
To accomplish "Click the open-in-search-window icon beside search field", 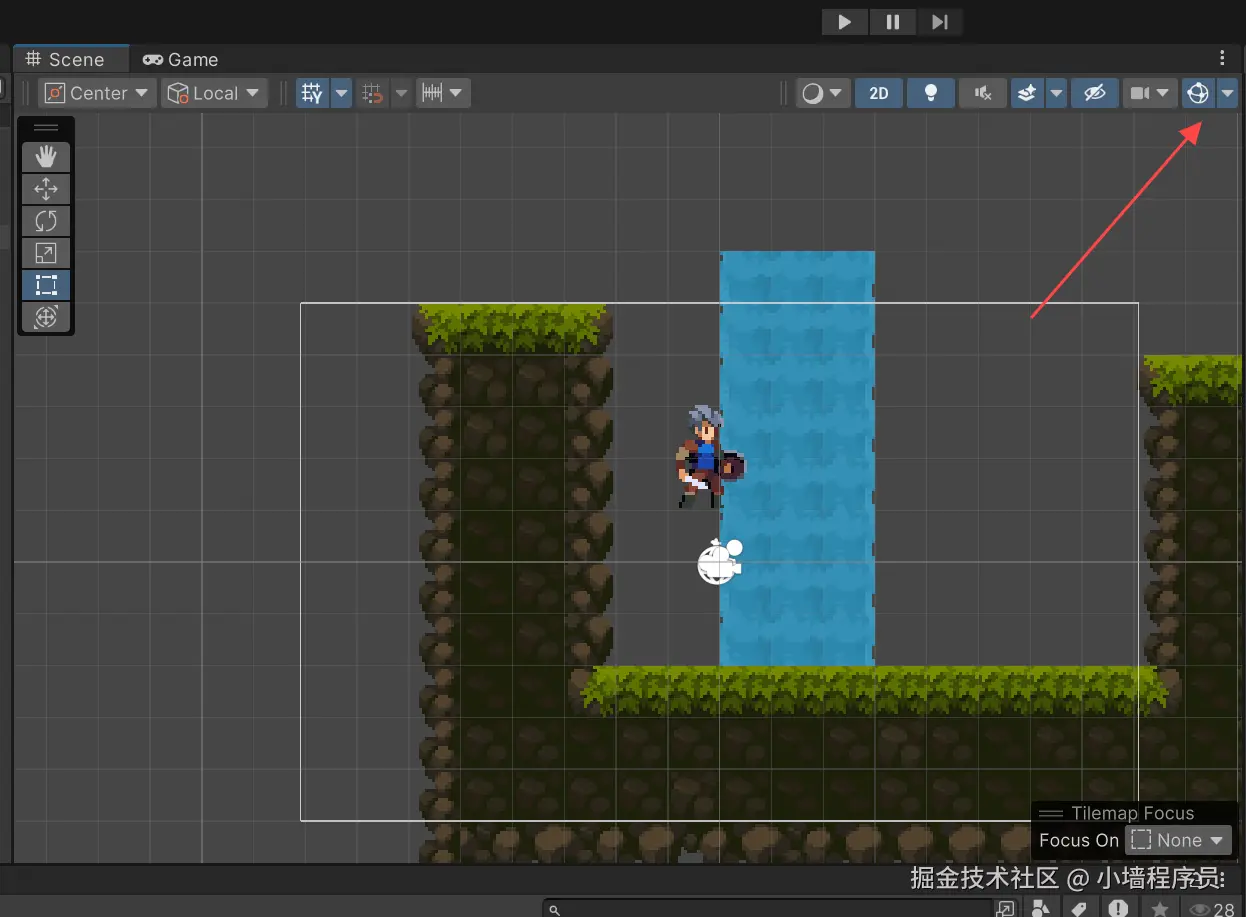I will pos(1006,908).
